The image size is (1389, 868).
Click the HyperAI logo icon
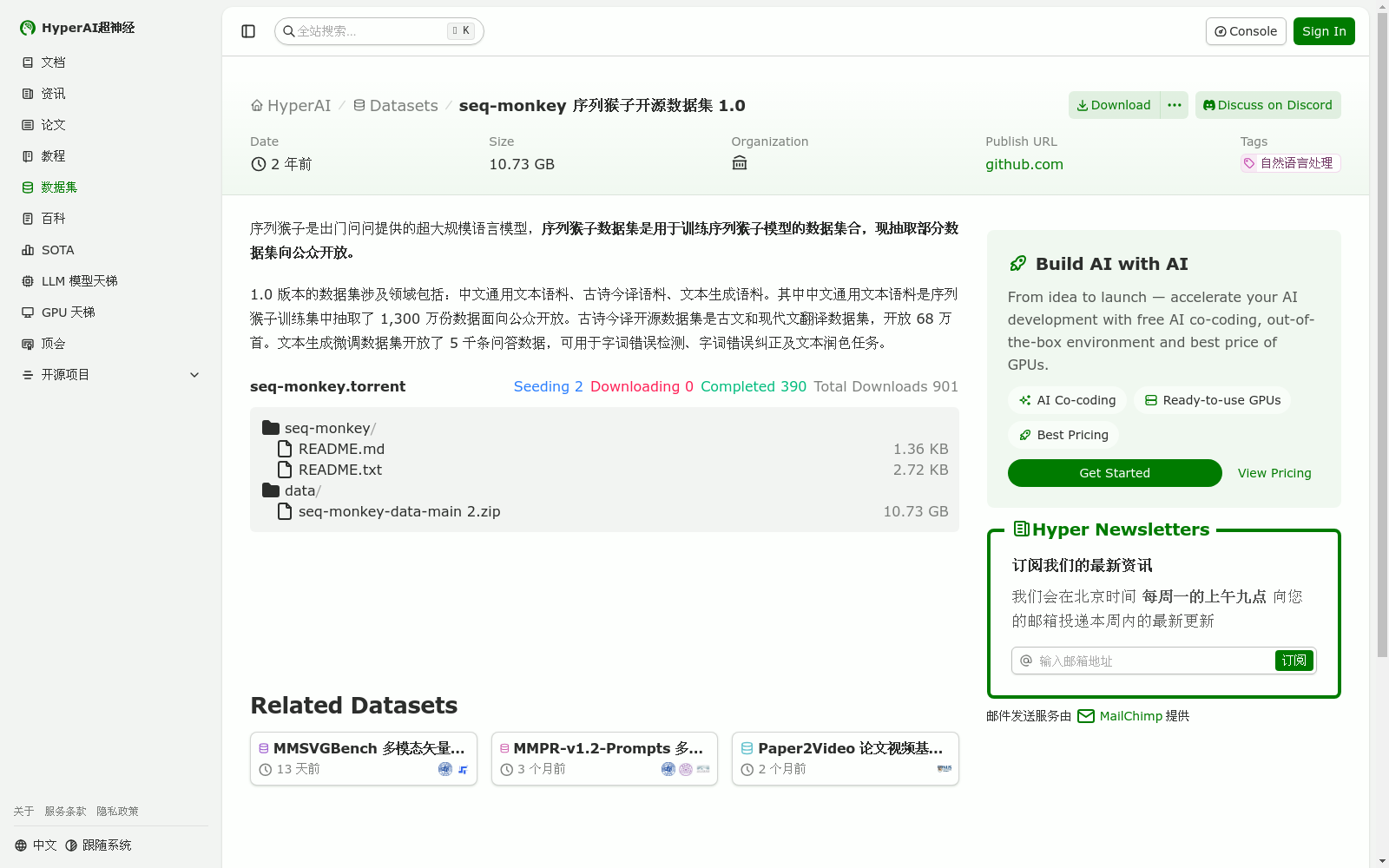[28, 28]
